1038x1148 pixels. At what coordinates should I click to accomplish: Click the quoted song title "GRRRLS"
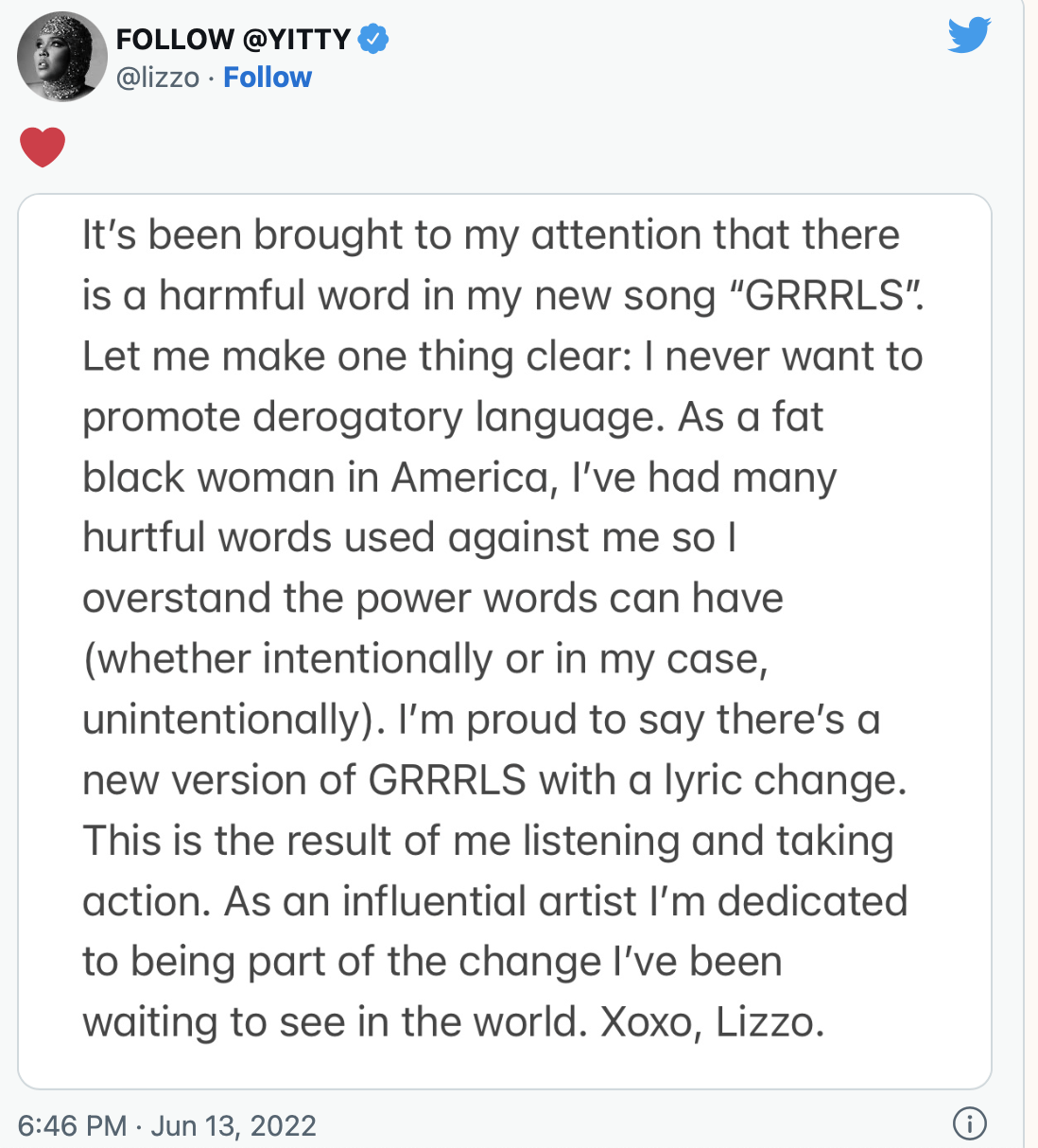pos(826,296)
